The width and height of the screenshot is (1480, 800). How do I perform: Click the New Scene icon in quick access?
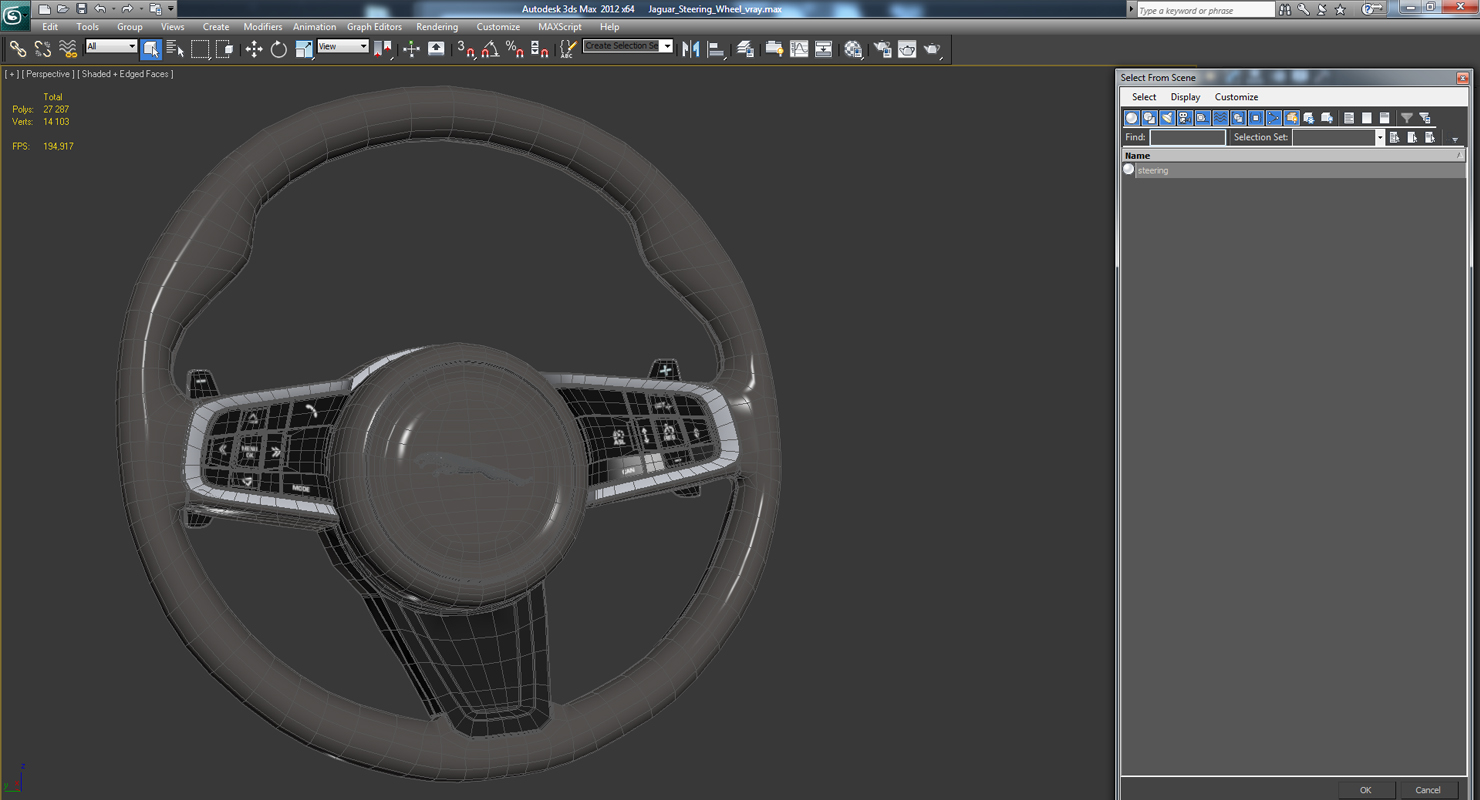44,9
